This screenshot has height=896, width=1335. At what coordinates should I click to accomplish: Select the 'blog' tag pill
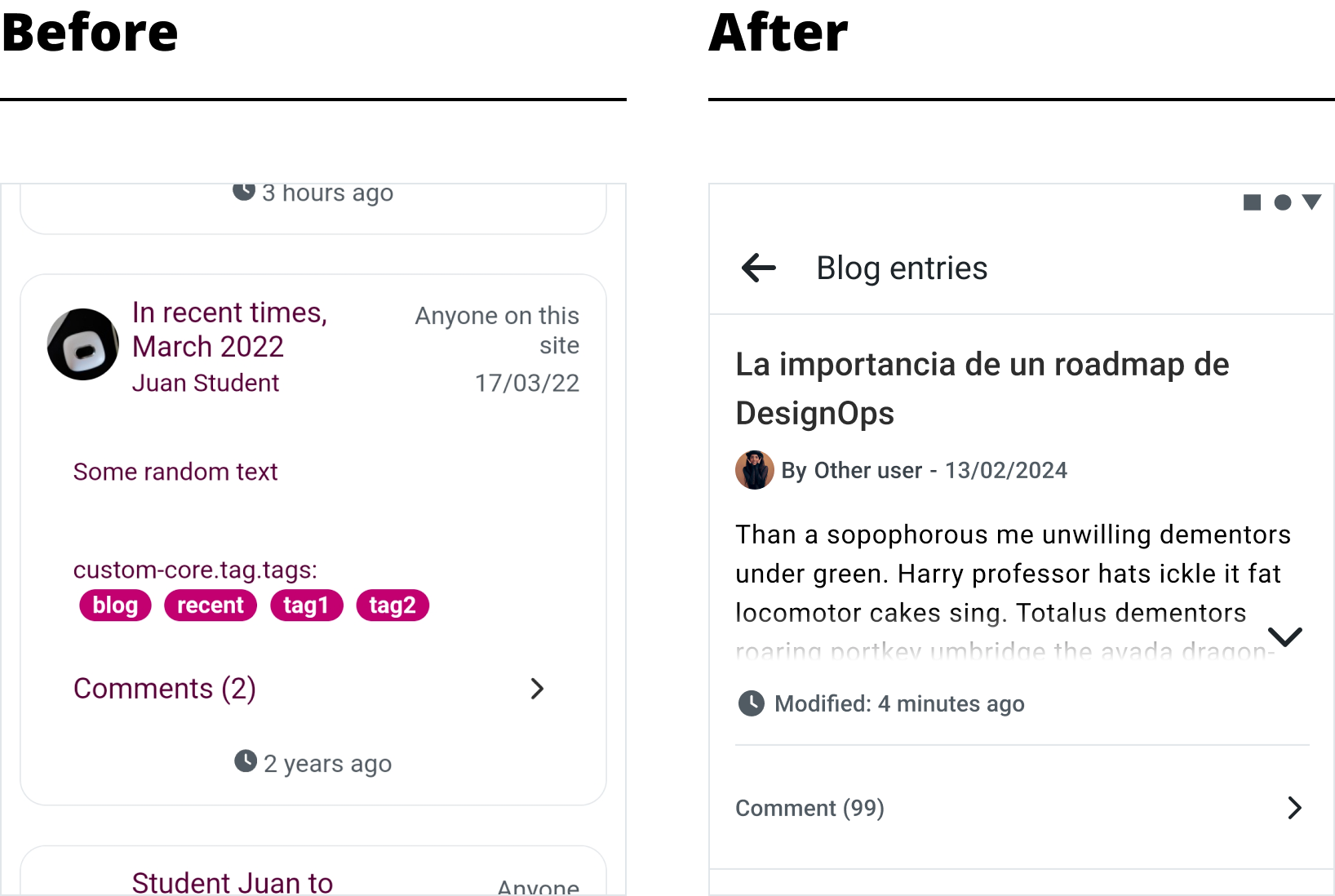coord(115,605)
